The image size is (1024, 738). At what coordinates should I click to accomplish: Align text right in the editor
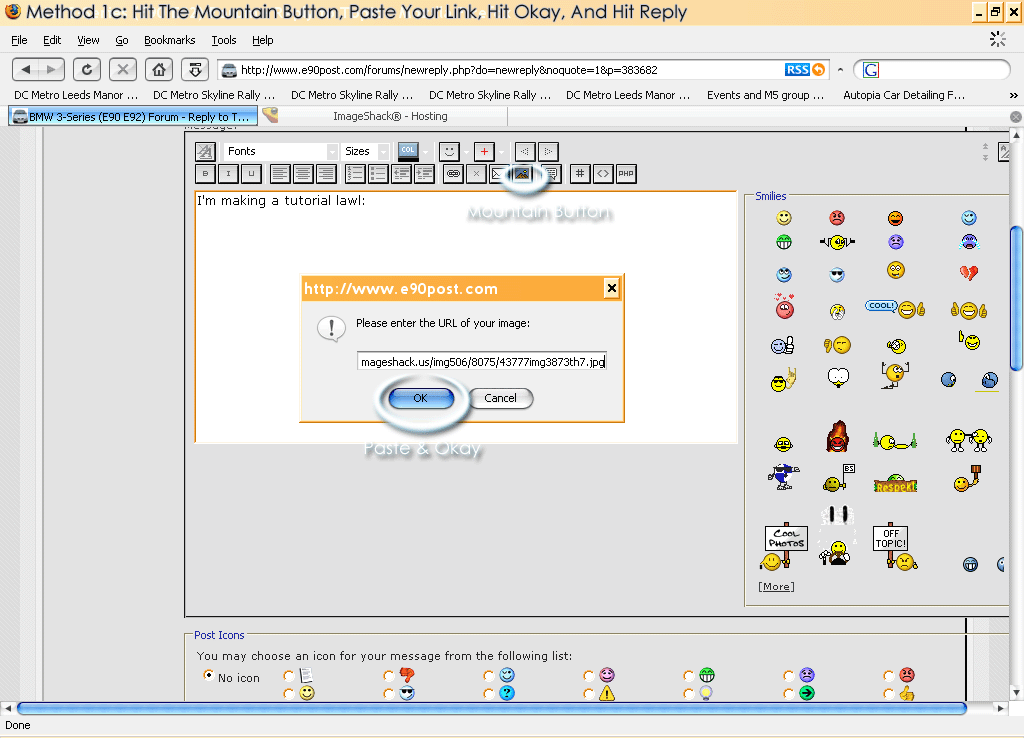point(325,174)
